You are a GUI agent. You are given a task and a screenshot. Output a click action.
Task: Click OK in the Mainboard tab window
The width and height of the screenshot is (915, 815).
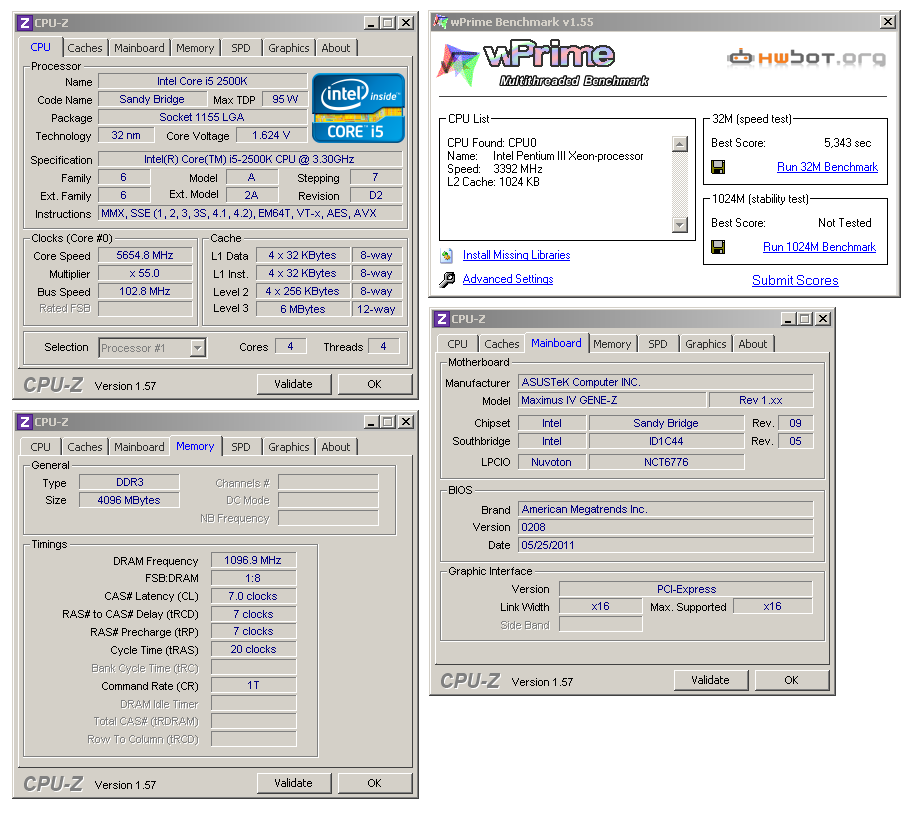click(x=791, y=680)
